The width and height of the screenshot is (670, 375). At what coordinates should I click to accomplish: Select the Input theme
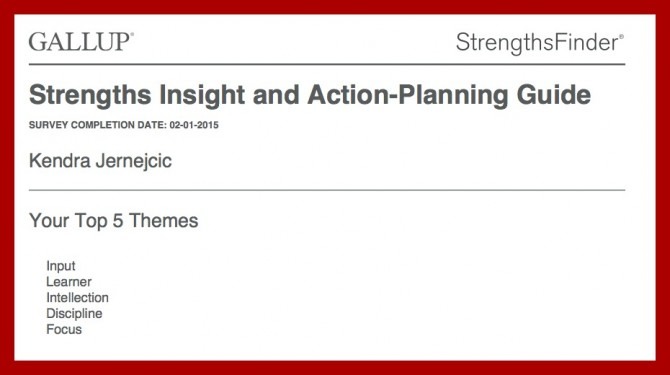click(x=61, y=266)
